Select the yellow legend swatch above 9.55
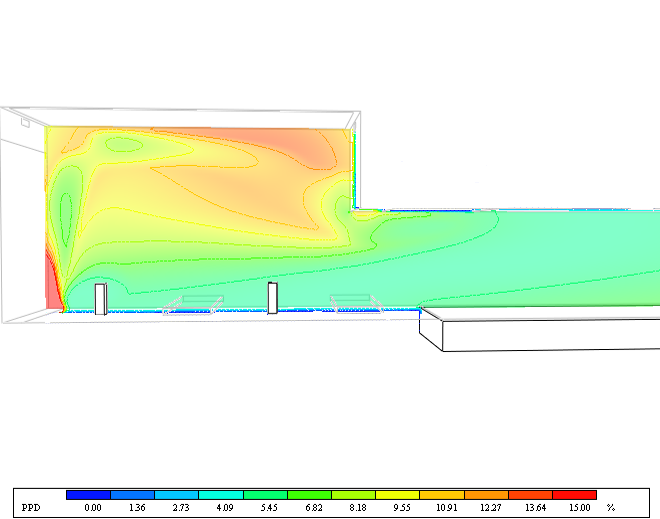 (x=398, y=495)
